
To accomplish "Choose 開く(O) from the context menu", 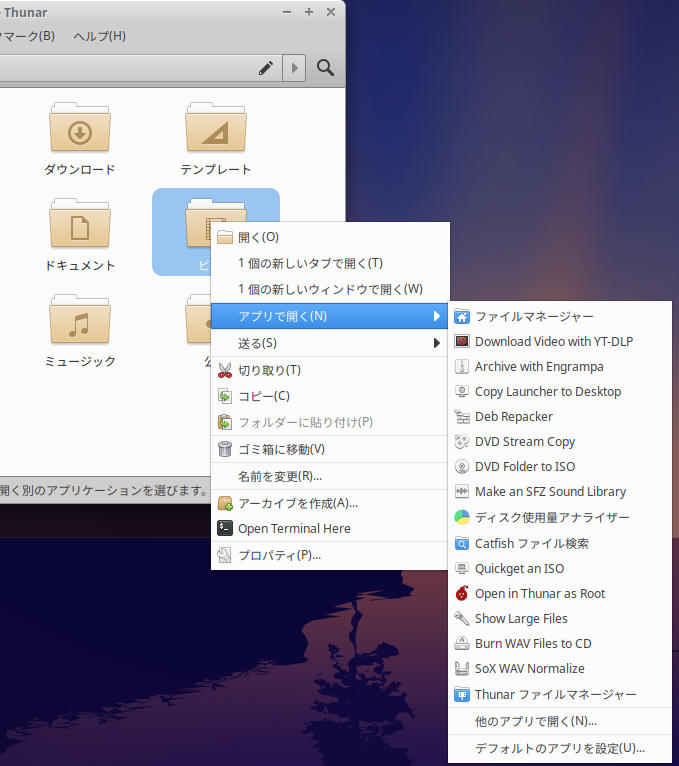I will 330,237.
